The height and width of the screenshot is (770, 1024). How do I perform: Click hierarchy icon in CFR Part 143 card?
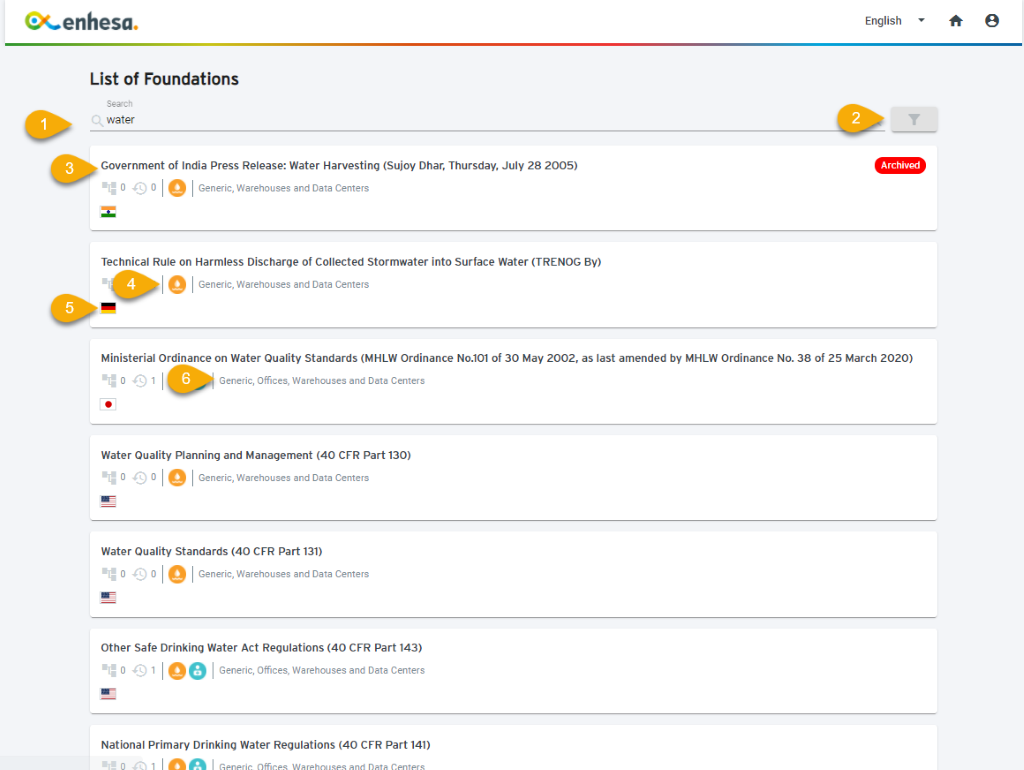tap(108, 670)
